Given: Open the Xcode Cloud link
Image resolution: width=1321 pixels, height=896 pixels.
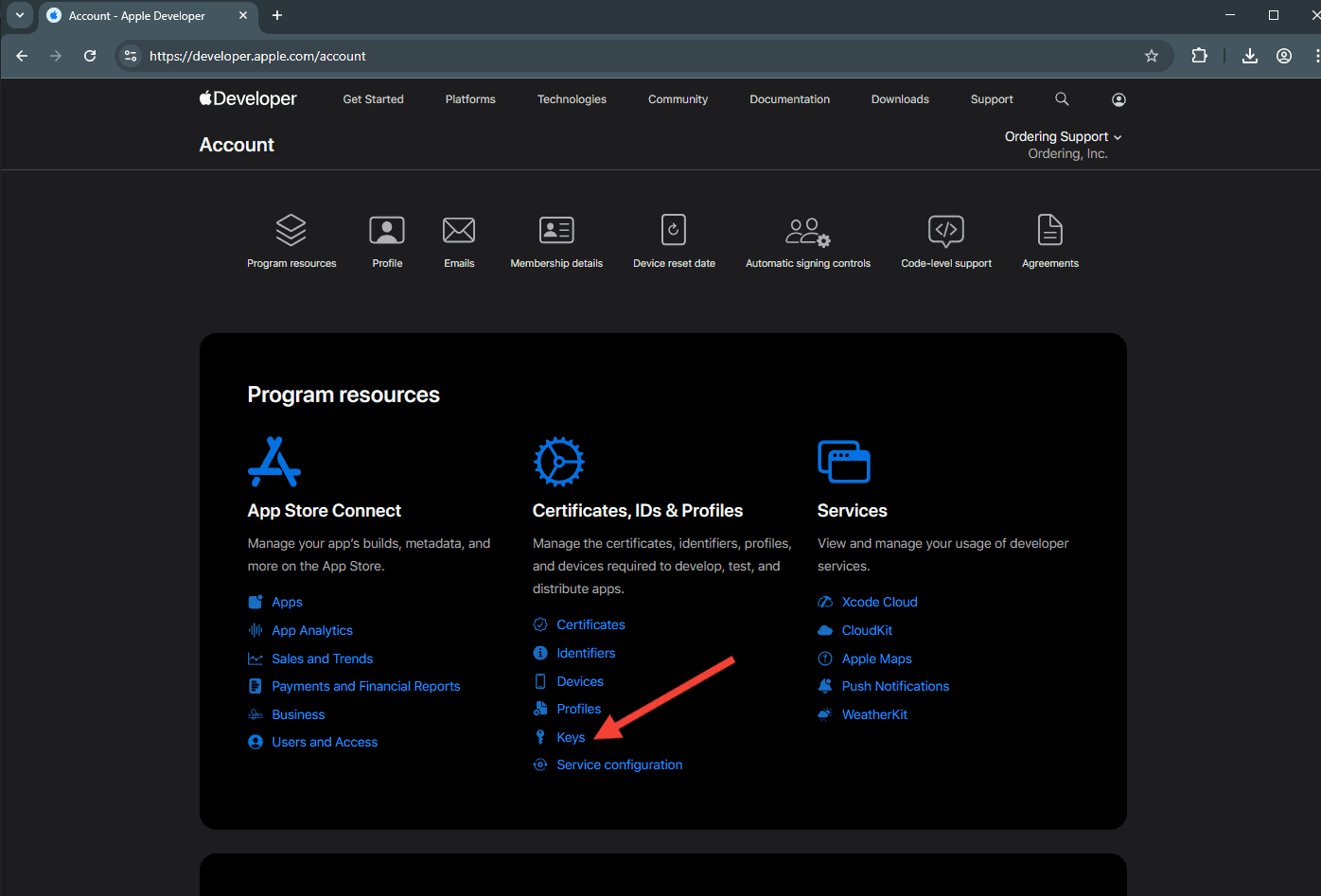Looking at the screenshot, I should (880, 602).
